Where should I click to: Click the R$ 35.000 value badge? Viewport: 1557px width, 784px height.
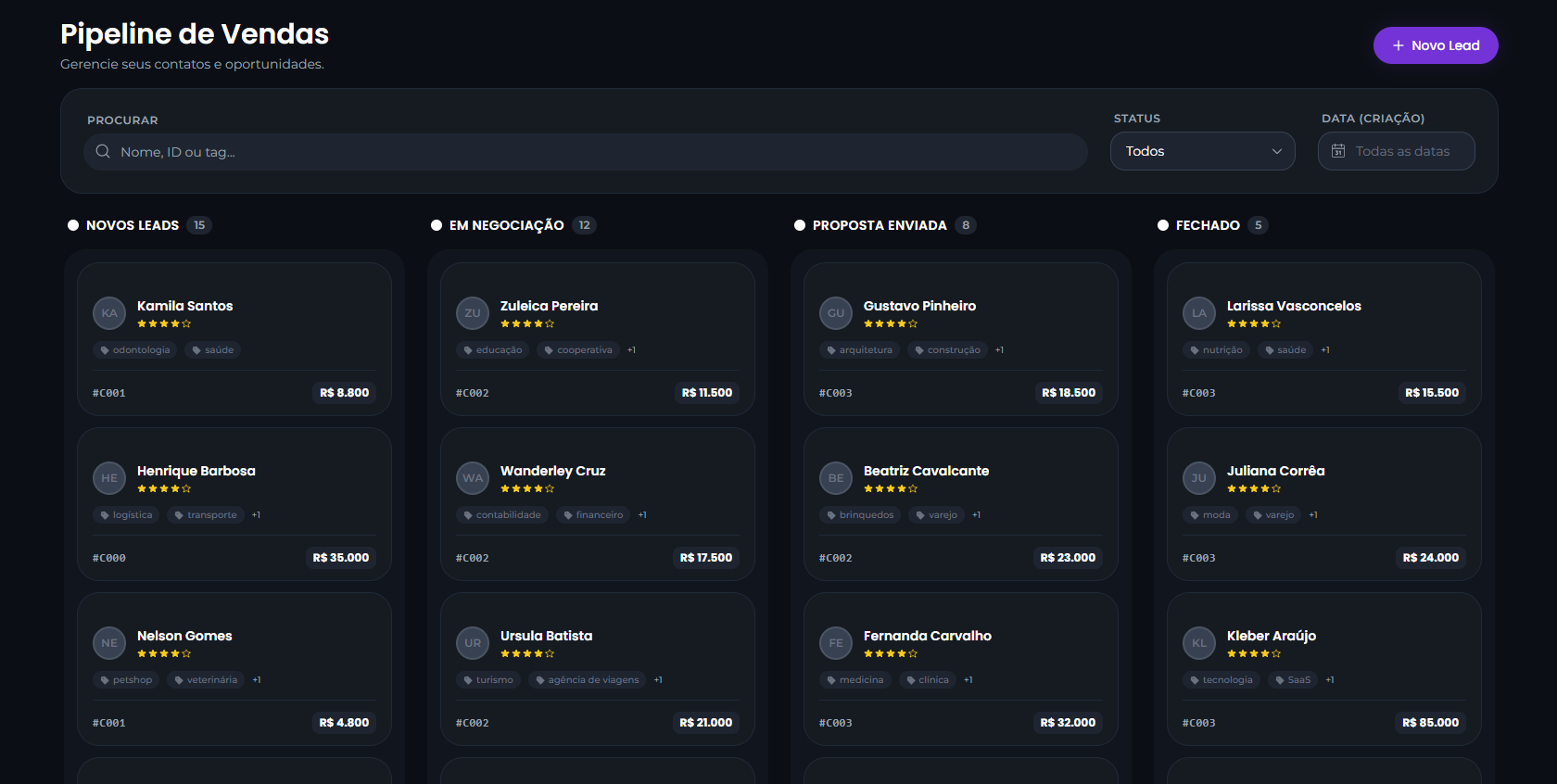tap(341, 558)
